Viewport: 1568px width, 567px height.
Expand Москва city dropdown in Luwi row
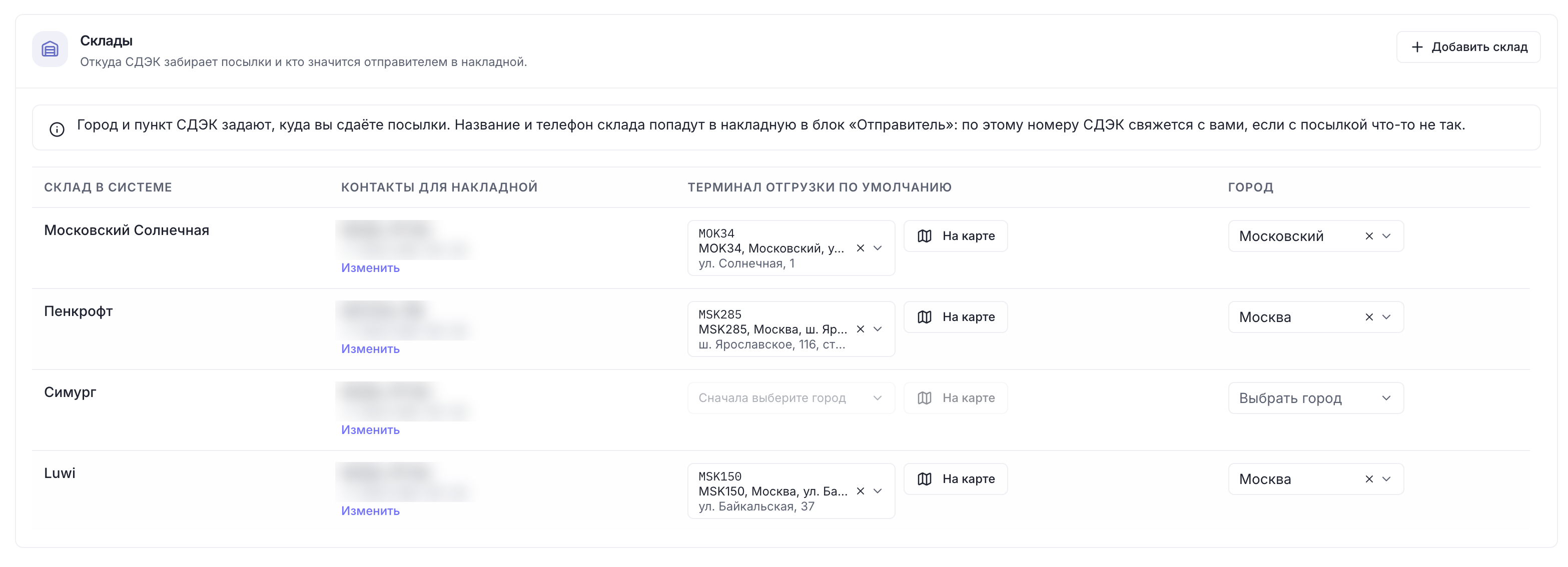pos(1386,479)
